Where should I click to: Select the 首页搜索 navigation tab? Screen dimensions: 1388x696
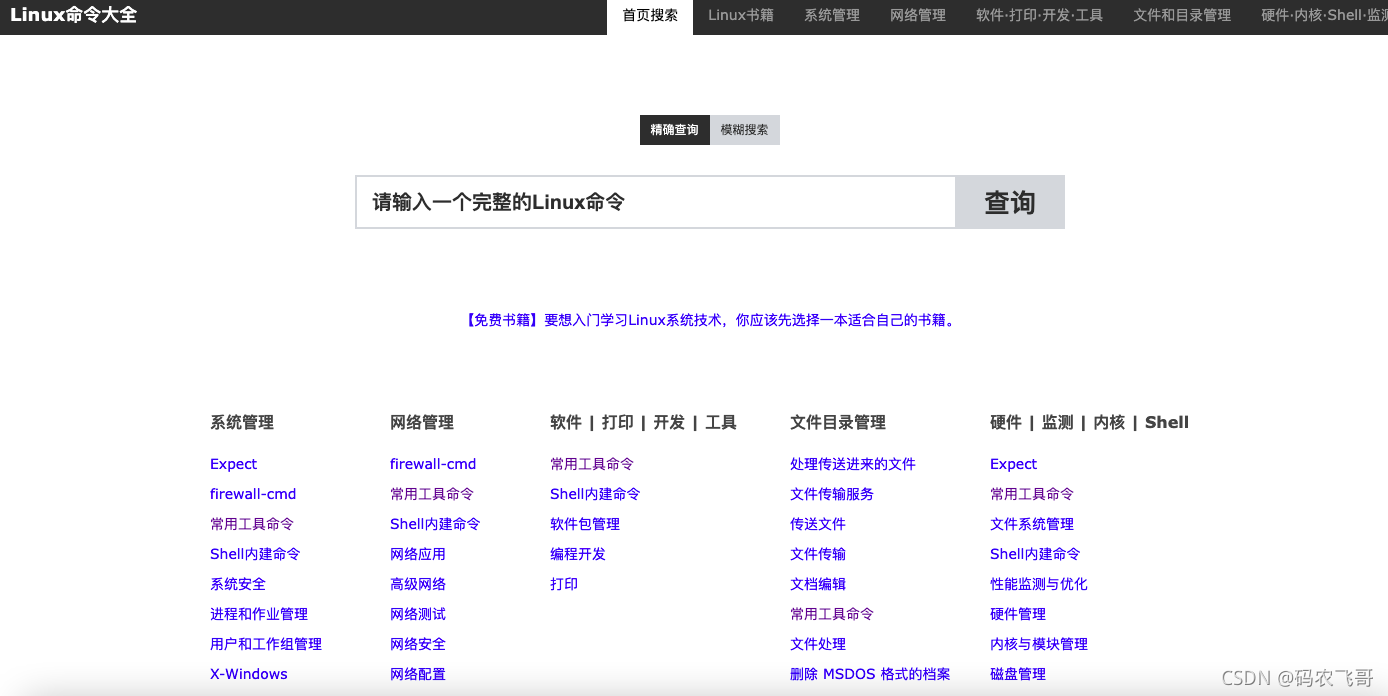point(650,16)
